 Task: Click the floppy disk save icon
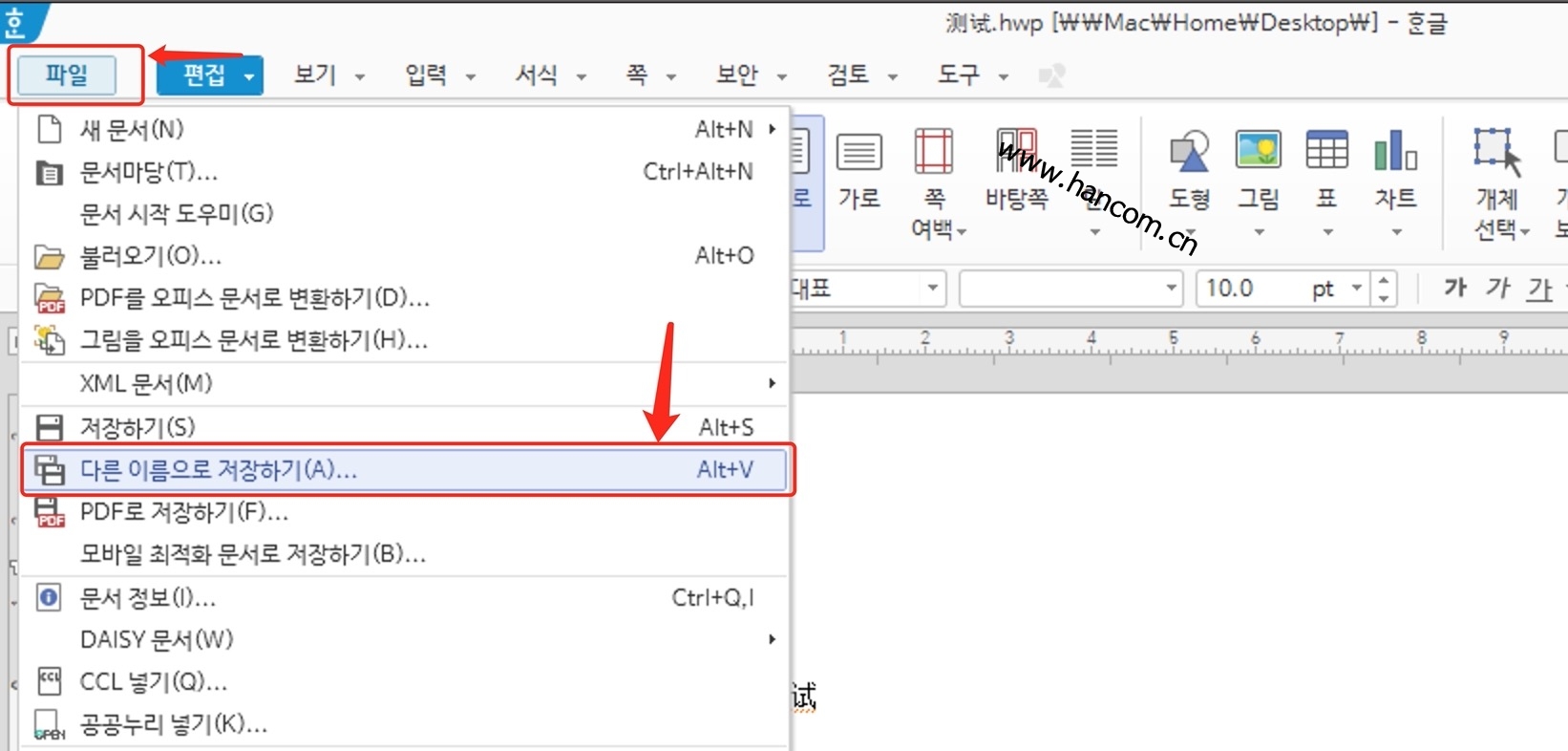click(49, 428)
